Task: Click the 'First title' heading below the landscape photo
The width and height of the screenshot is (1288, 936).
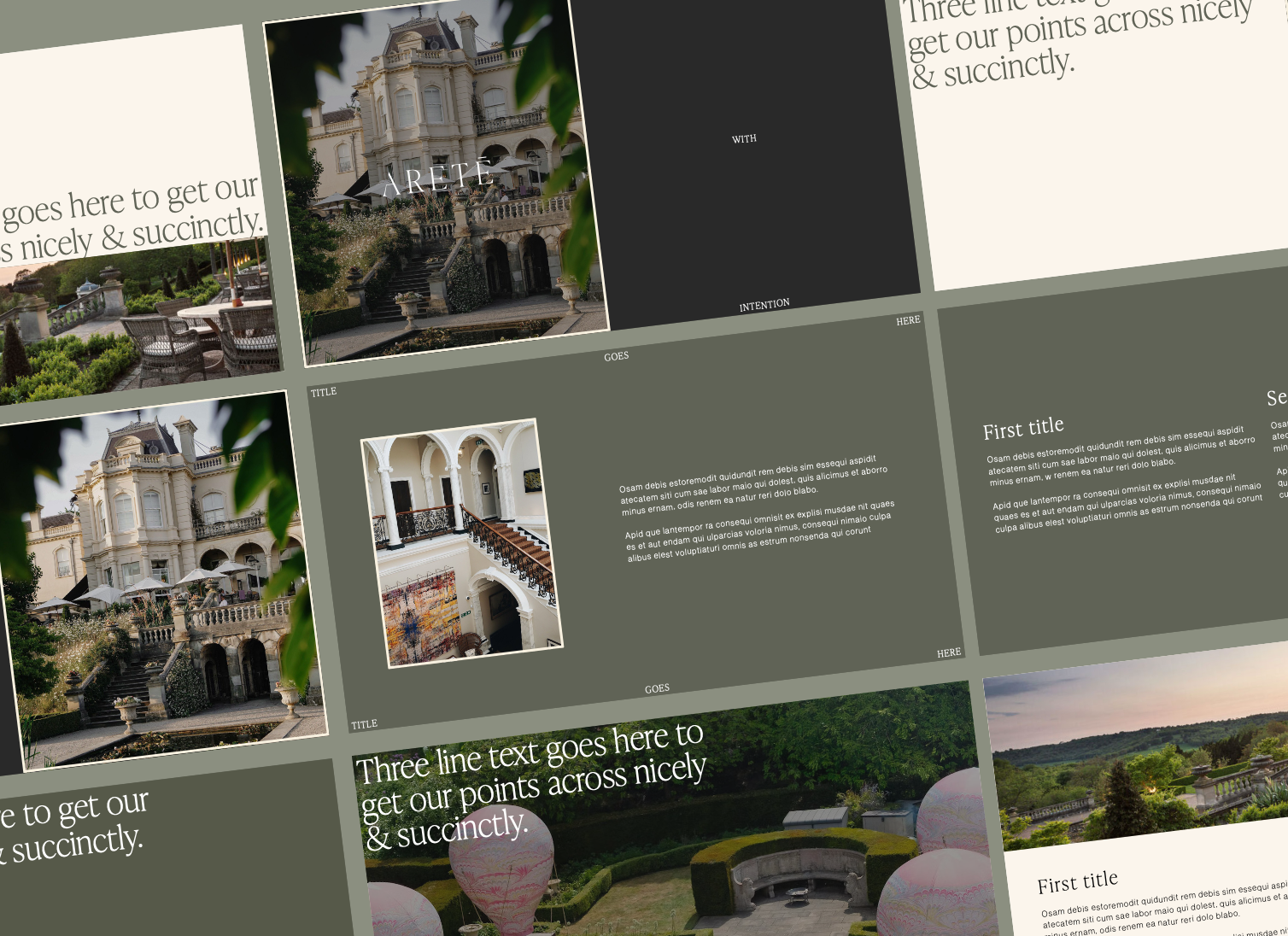Action: [x=1078, y=882]
